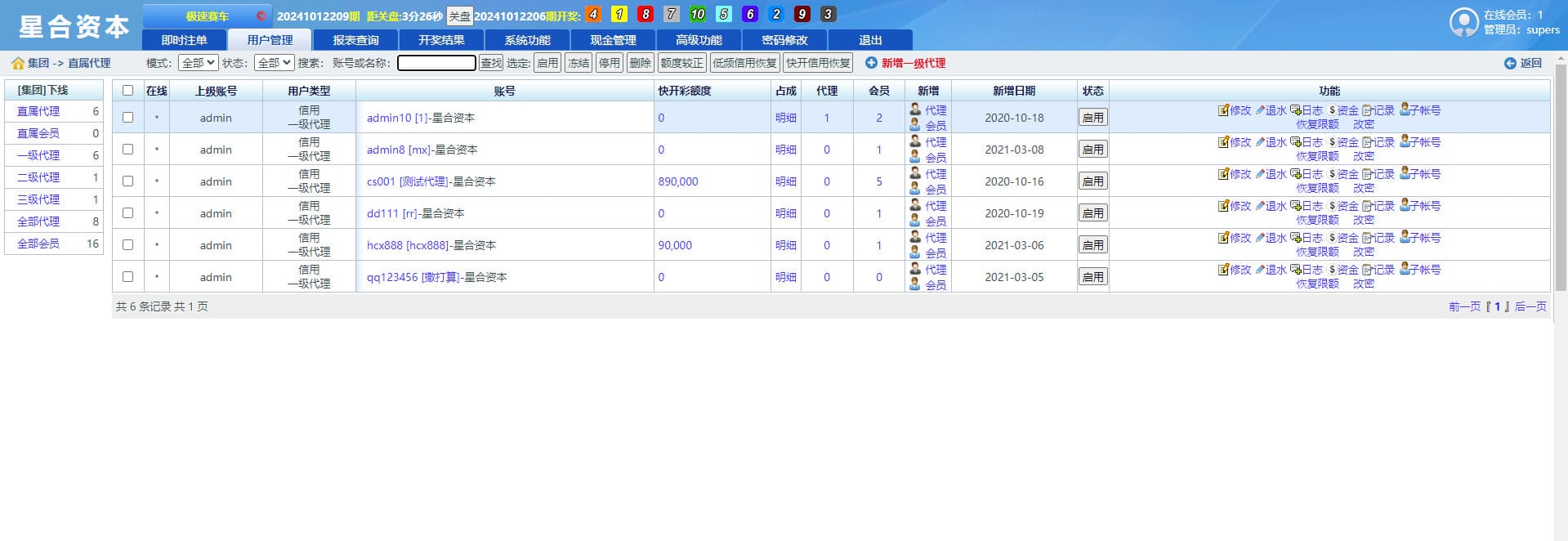Select the checkbox for the hcx888 row

pos(127,245)
